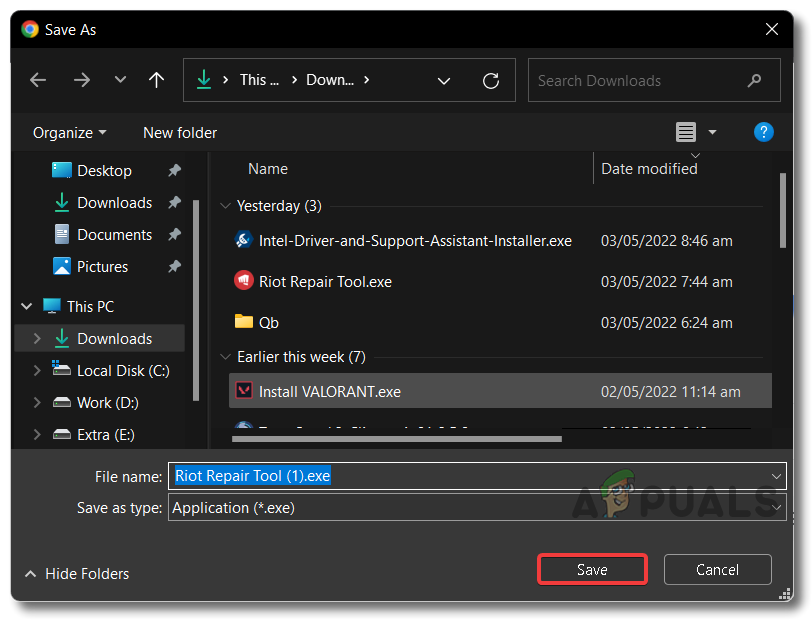This screenshot has width=812, height=620.
Task: Click the Riot Repair Tool icon
Action: [243, 281]
